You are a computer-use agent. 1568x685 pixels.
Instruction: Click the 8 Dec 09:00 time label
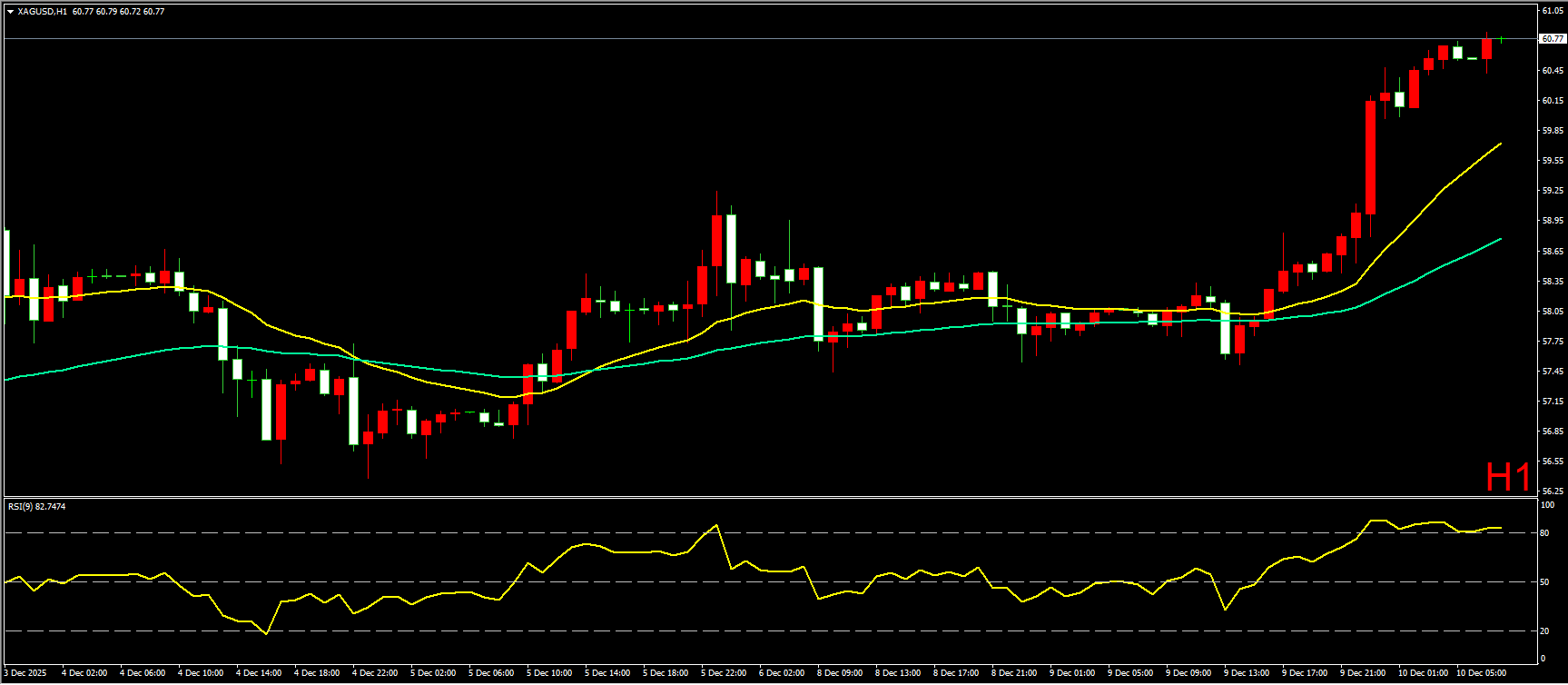(x=840, y=673)
